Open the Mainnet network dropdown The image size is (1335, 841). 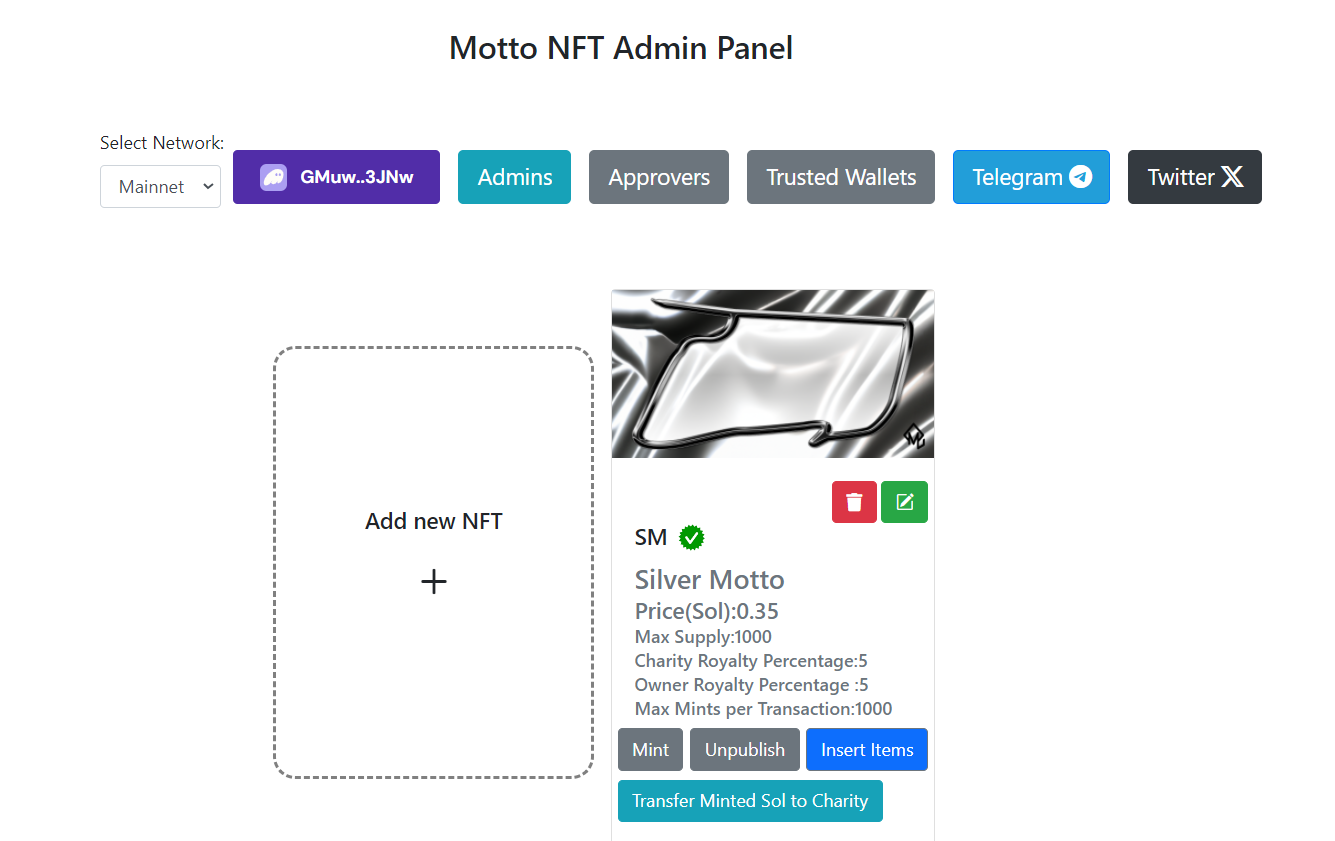[x=160, y=187]
